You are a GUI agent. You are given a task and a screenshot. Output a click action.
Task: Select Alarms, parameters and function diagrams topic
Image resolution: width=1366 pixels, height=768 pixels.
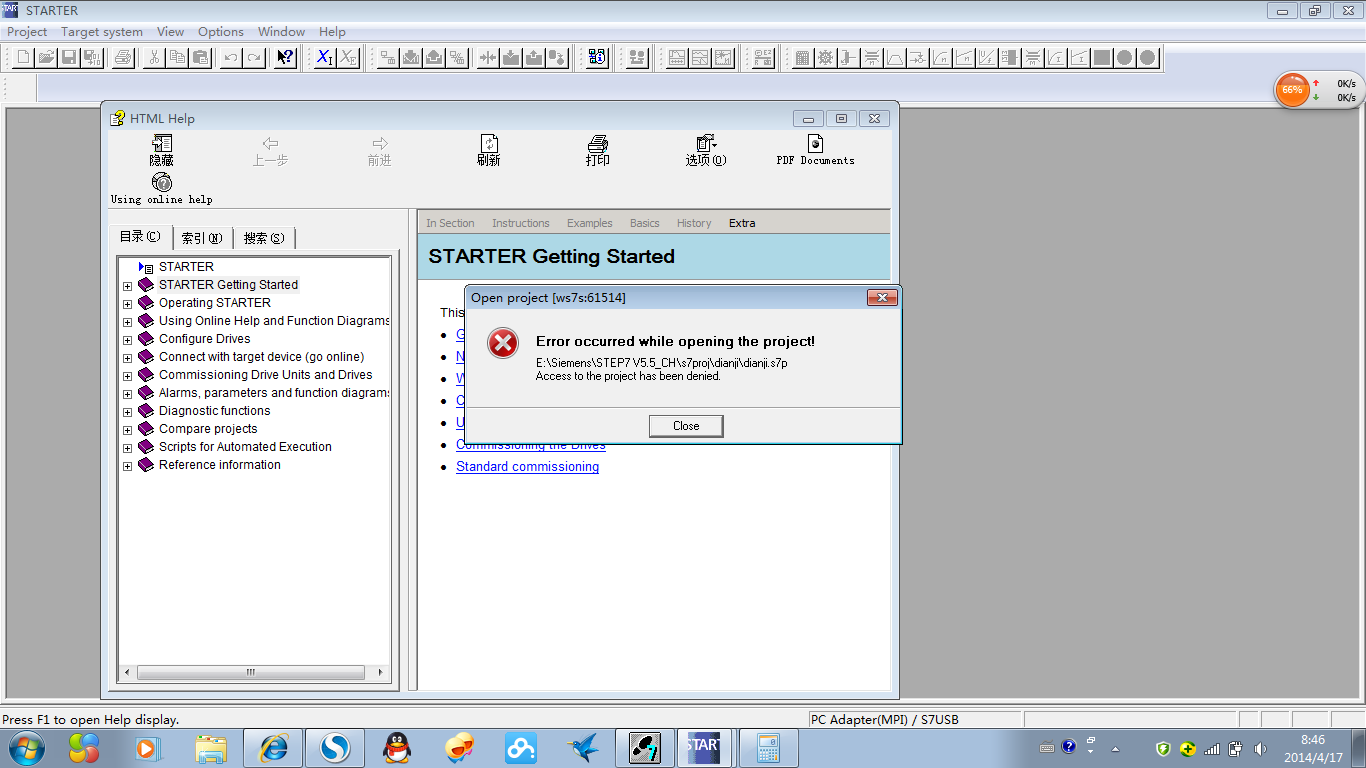point(274,393)
